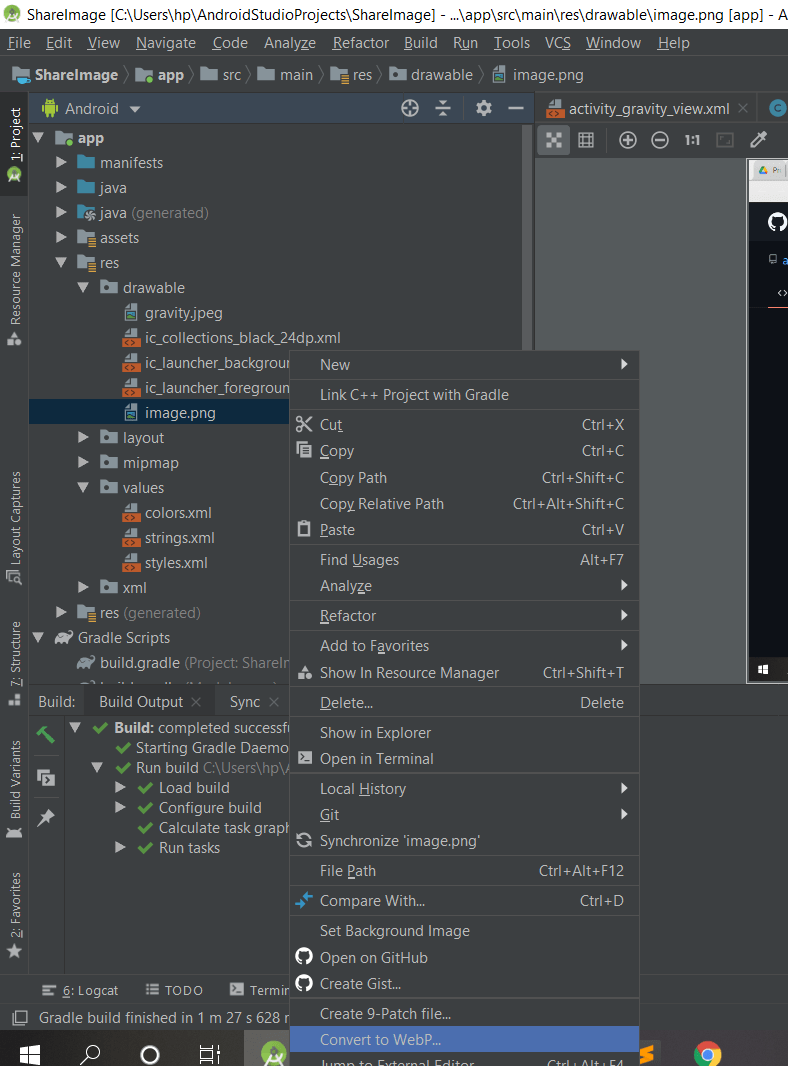788x1066 pixels.
Task: Click the toggle view icon below the hammer
Action: point(46,777)
